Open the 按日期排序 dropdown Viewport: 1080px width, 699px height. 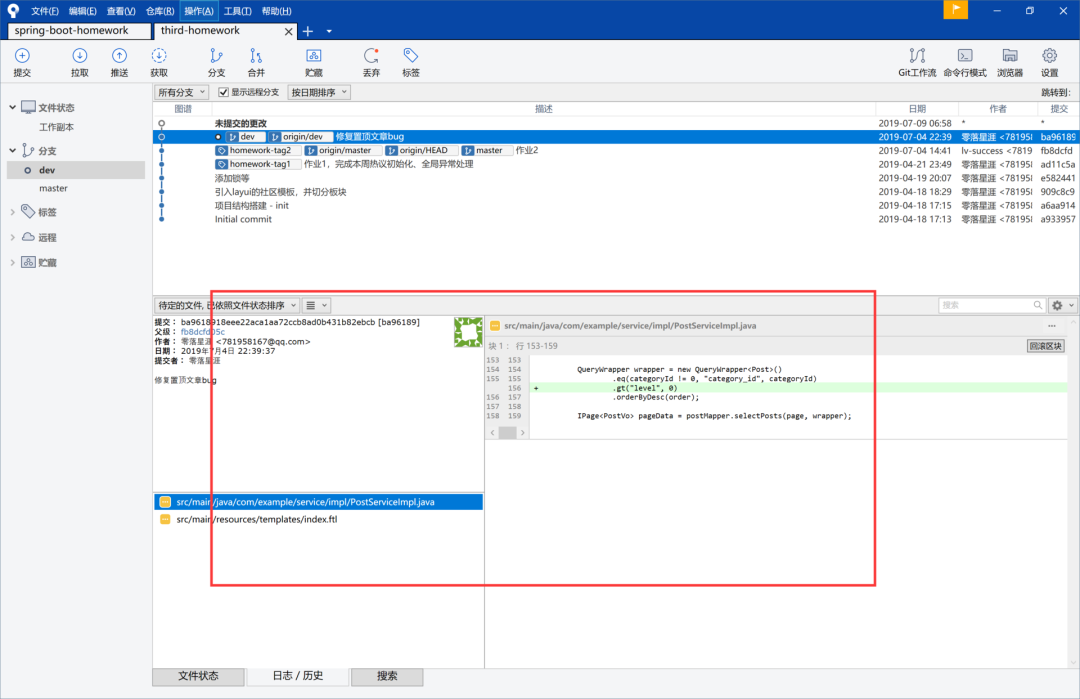click(319, 92)
